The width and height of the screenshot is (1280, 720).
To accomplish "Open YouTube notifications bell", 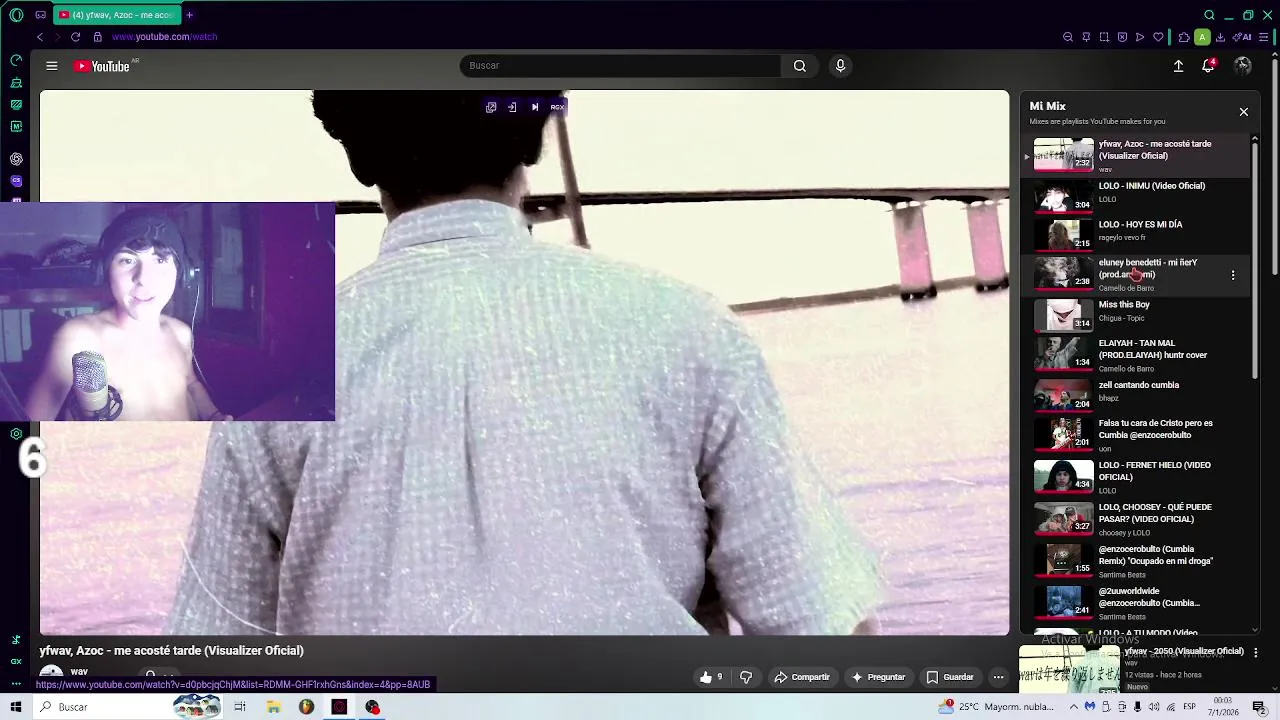I will pos(1208,66).
